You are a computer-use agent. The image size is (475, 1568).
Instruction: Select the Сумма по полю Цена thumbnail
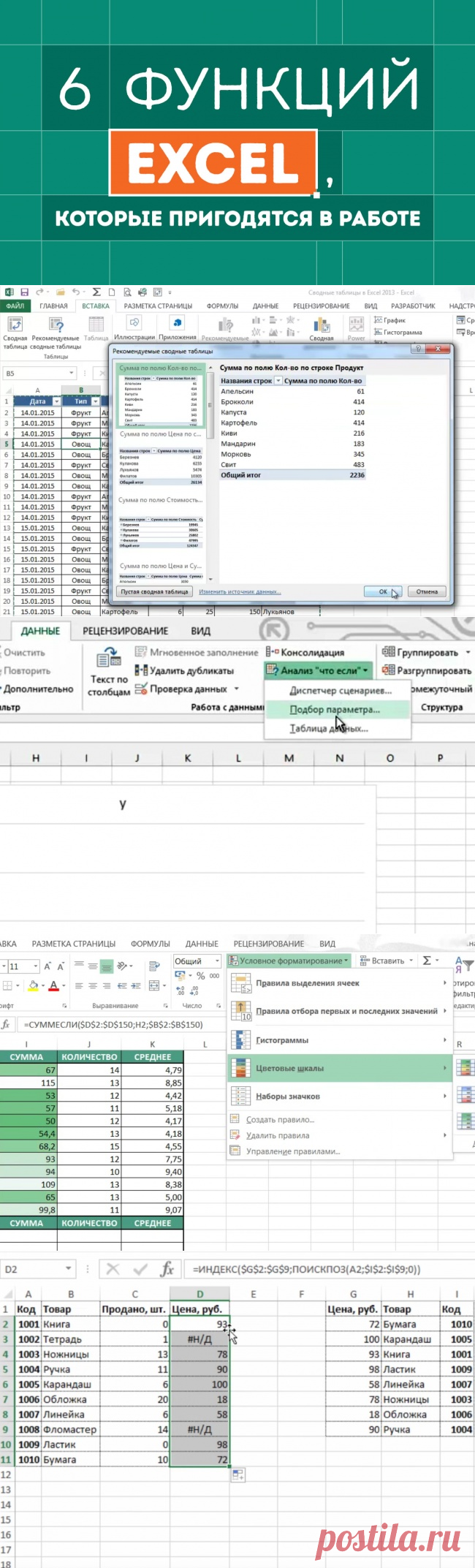coord(161,460)
